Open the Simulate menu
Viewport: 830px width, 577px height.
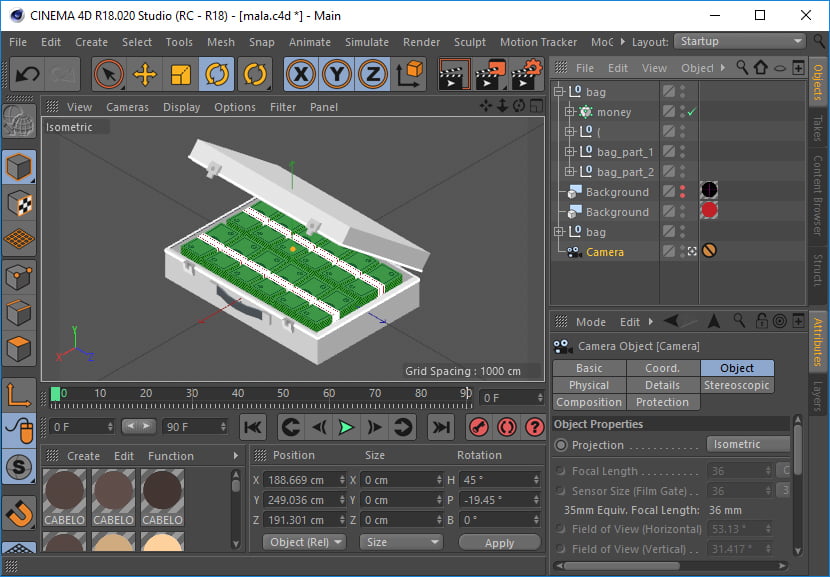click(367, 42)
